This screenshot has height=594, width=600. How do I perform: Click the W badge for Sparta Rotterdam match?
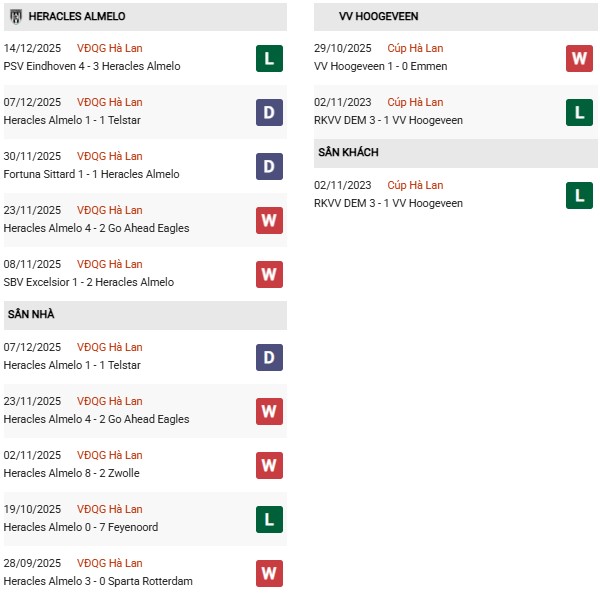click(269, 573)
